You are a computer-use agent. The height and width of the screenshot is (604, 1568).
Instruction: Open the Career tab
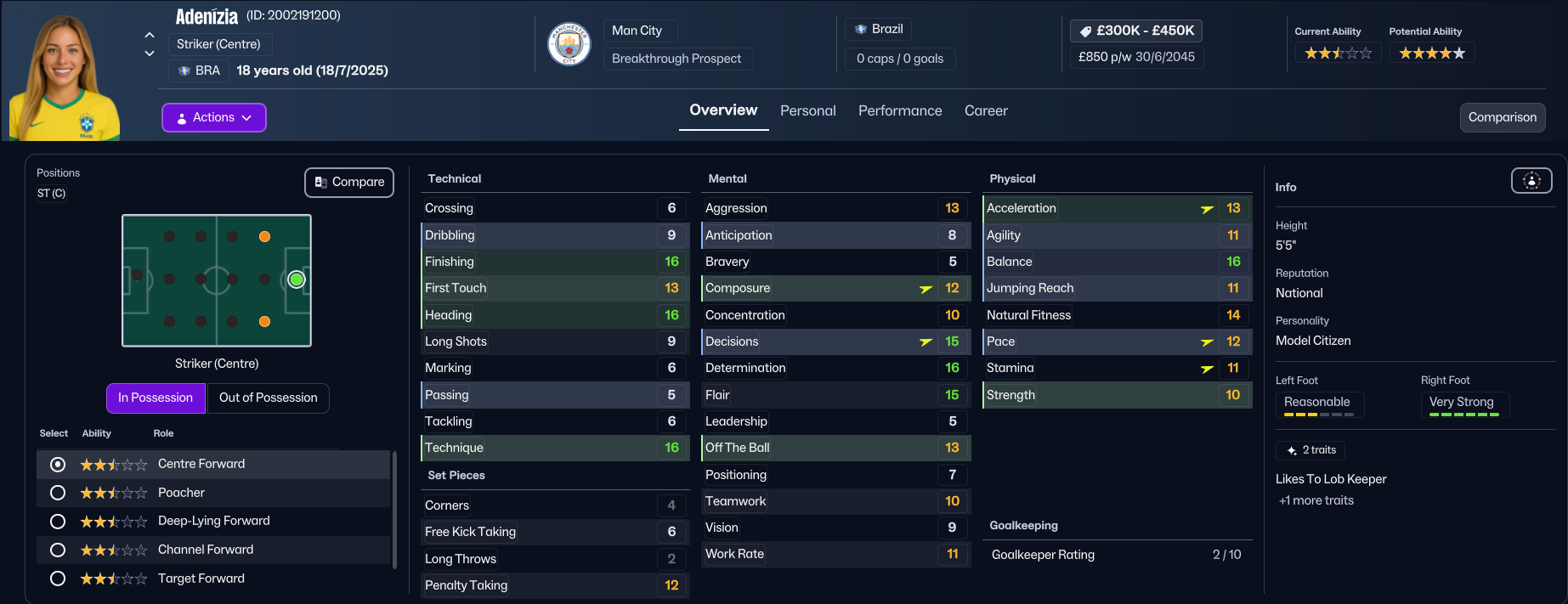[986, 111]
